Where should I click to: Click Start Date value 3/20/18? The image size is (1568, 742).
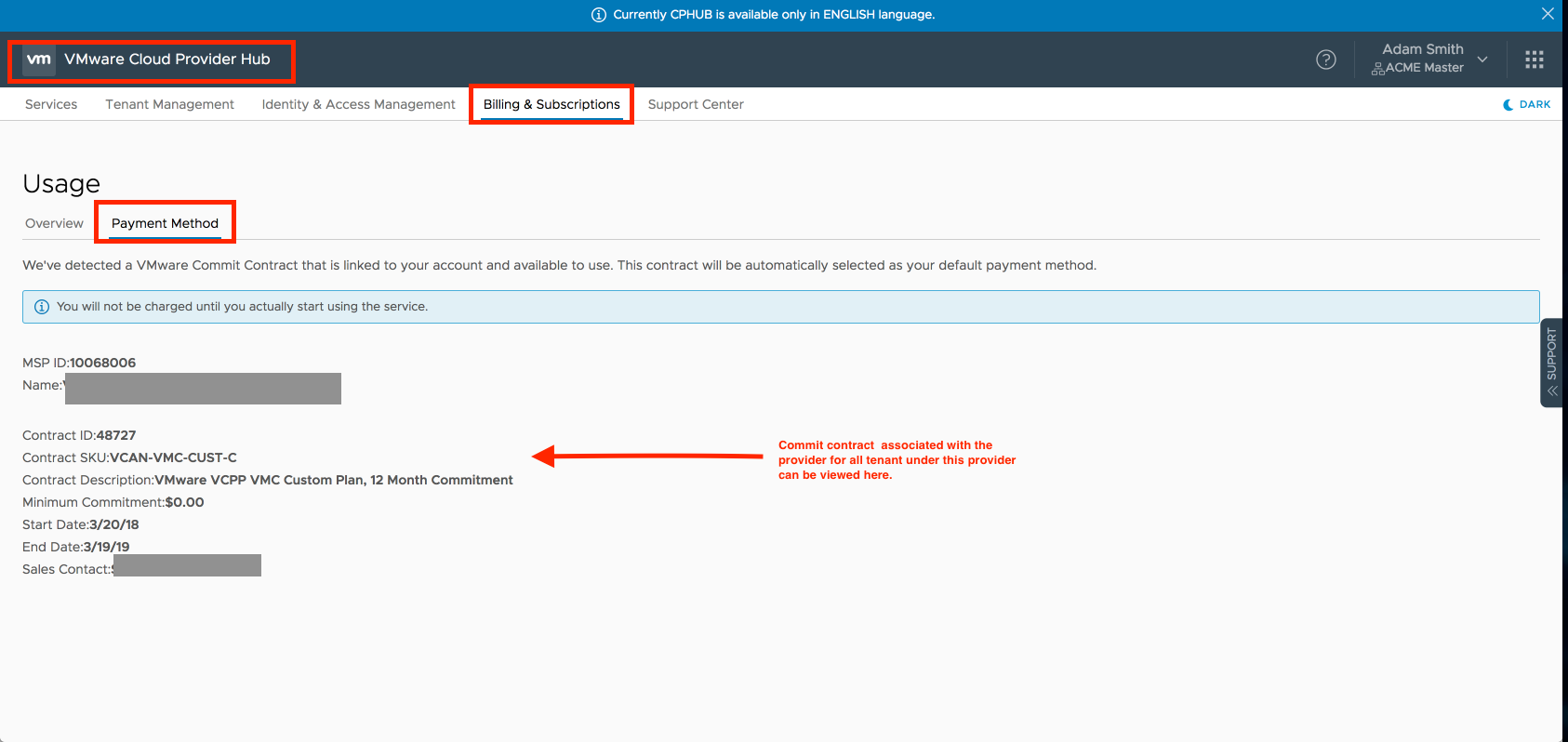tap(113, 524)
